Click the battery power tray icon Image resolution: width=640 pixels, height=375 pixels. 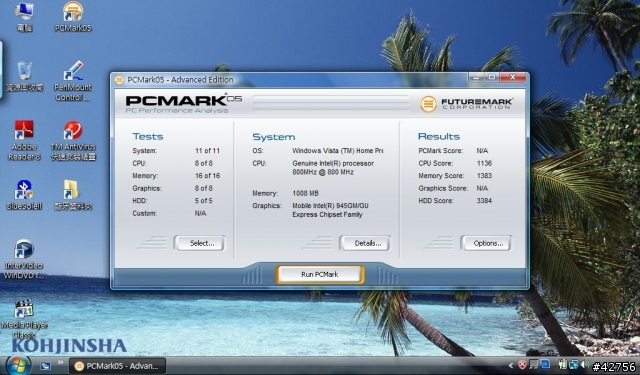[563, 364]
